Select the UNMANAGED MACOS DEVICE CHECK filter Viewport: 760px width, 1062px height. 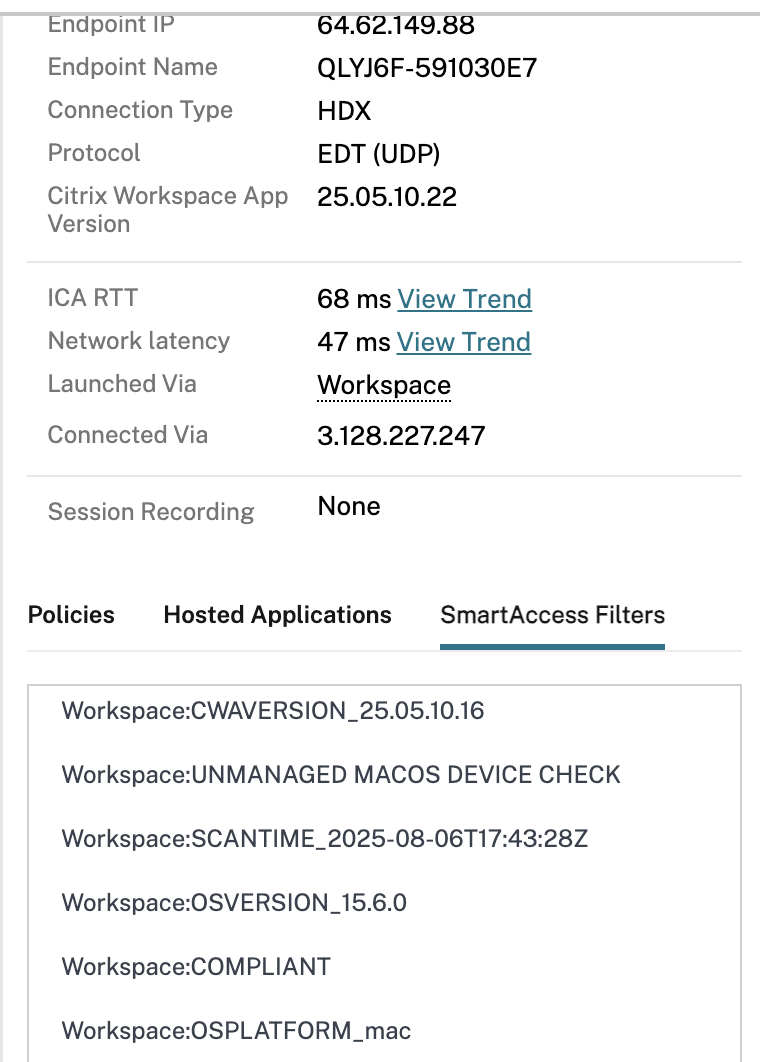pos(341,775)
